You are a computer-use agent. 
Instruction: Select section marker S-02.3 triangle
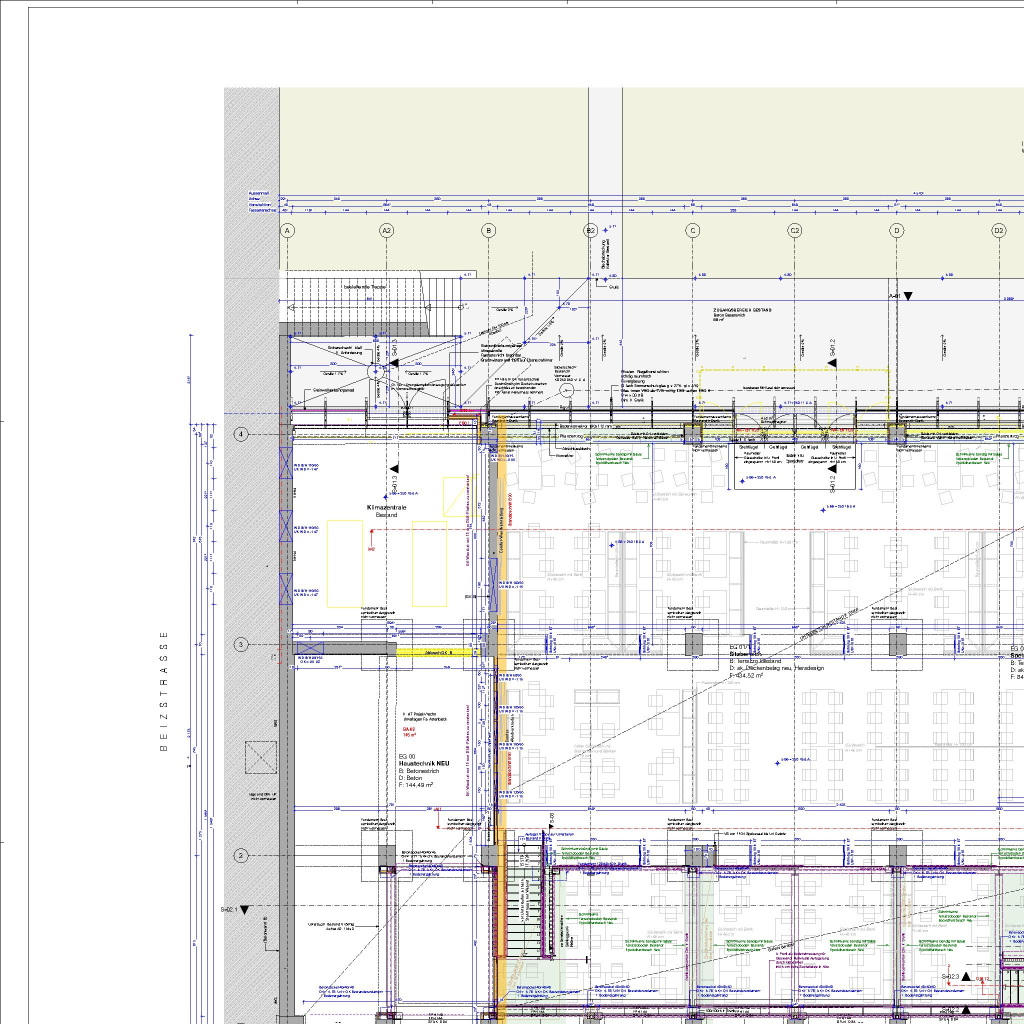click(966, 975)
